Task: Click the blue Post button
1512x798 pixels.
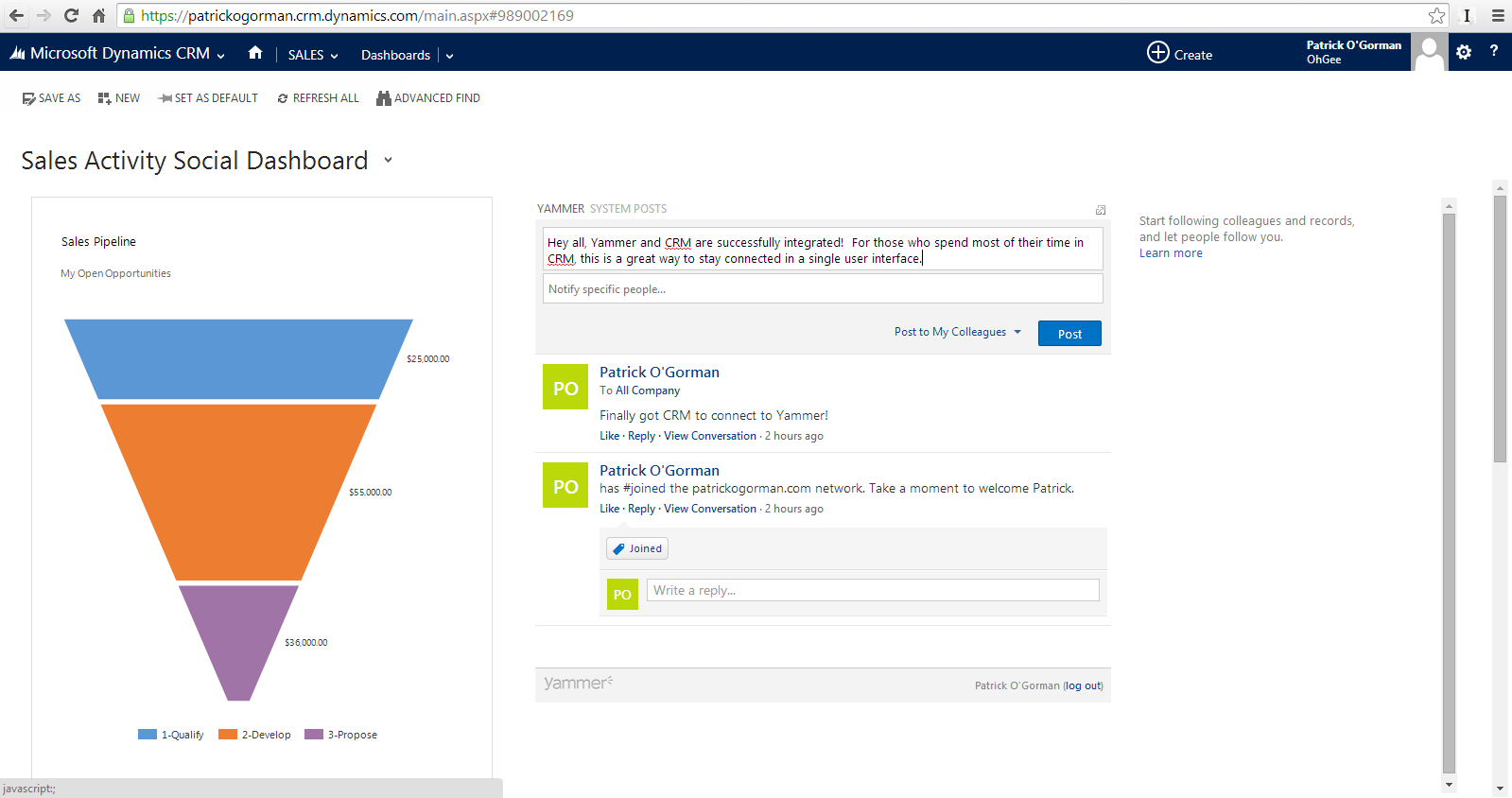Action: [1069, 334]
